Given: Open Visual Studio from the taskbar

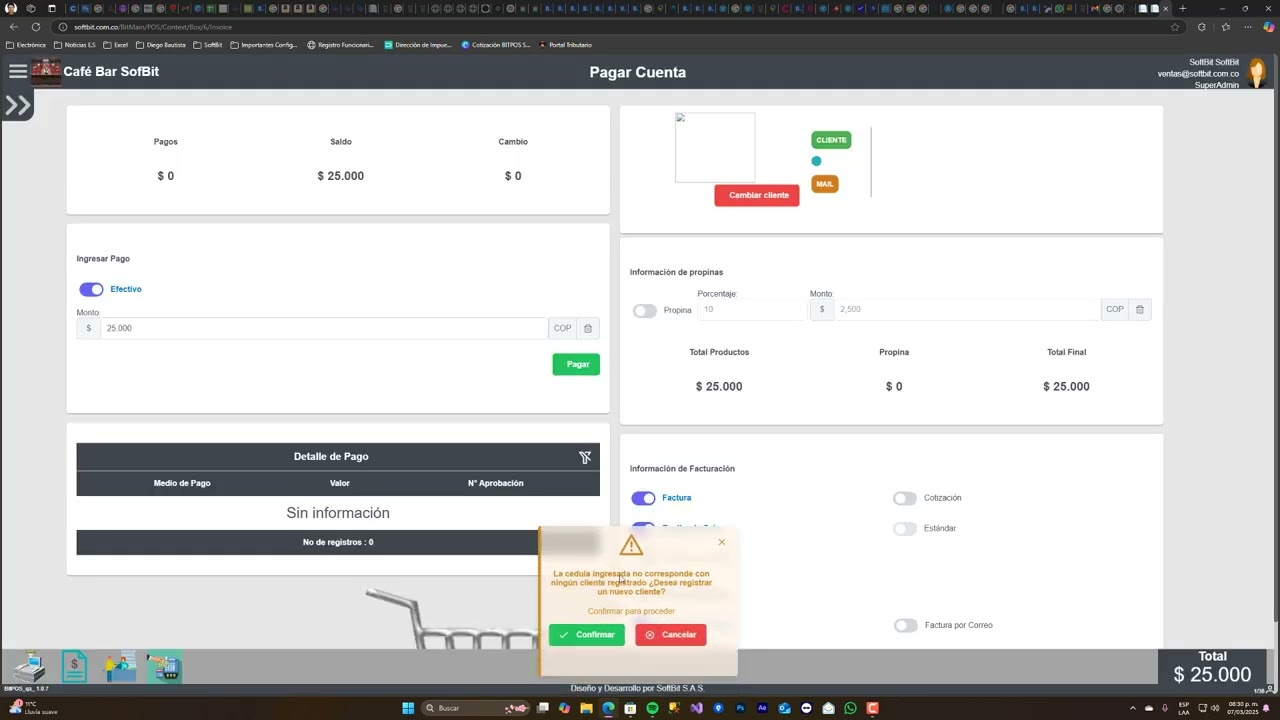Looking at the screenshot, I should [696, 708].
